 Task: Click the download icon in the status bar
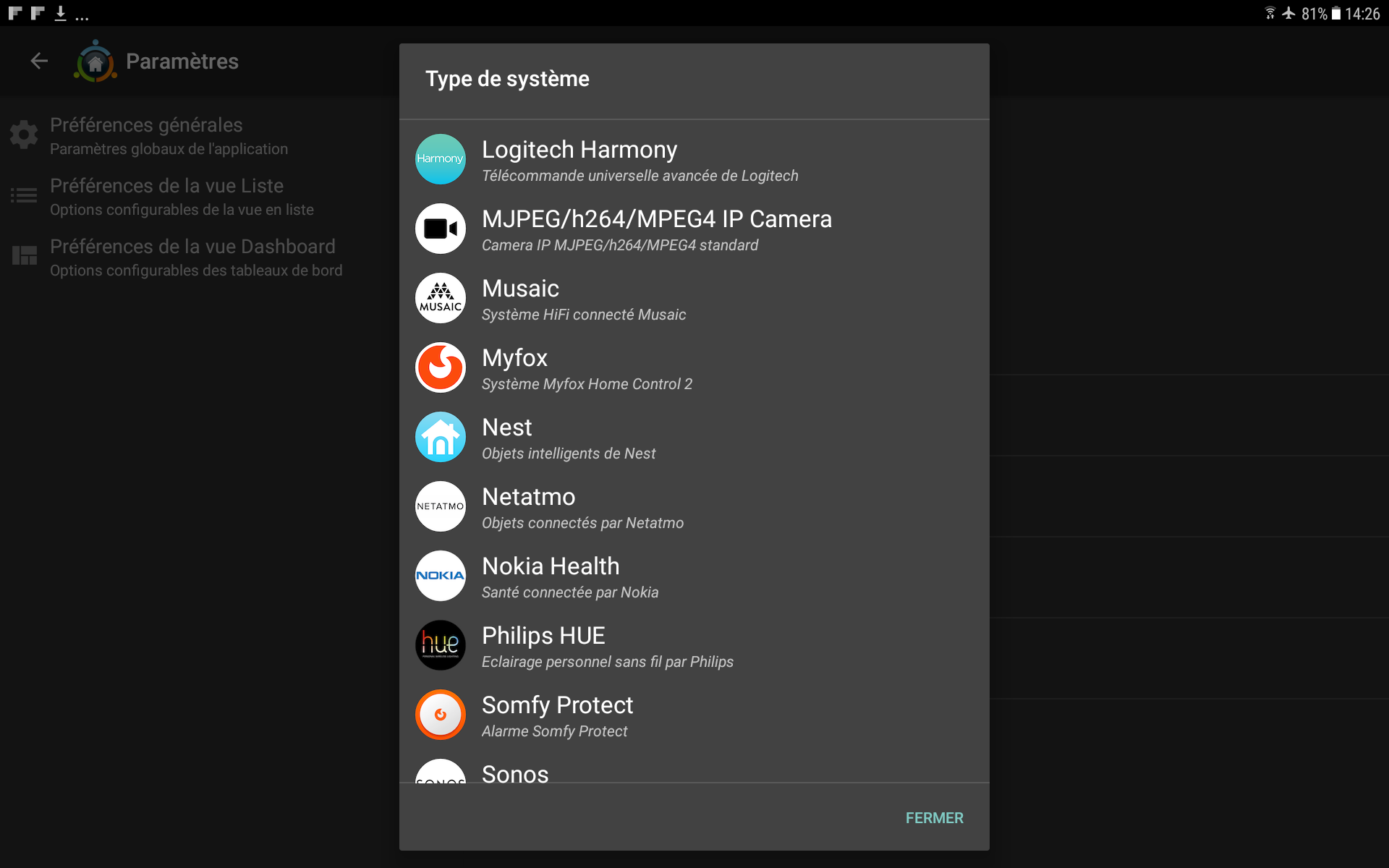point(61,12)
